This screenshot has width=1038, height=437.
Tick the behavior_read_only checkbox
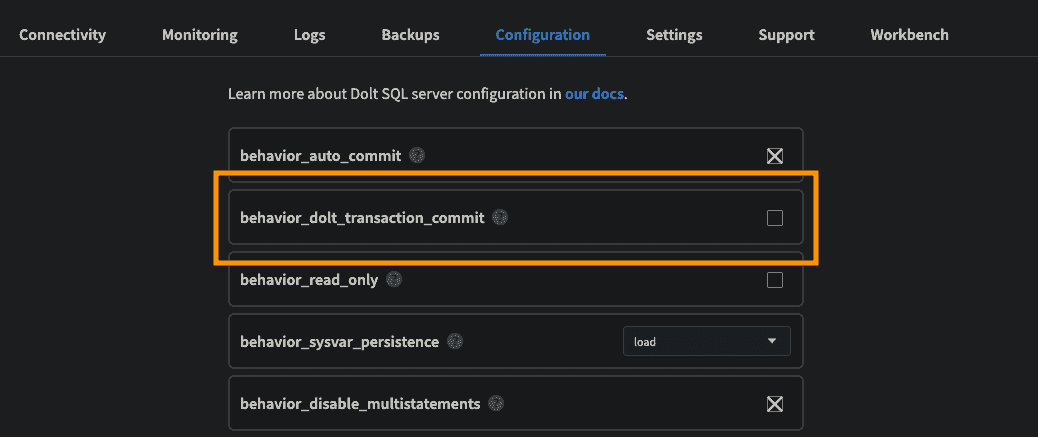775,280
